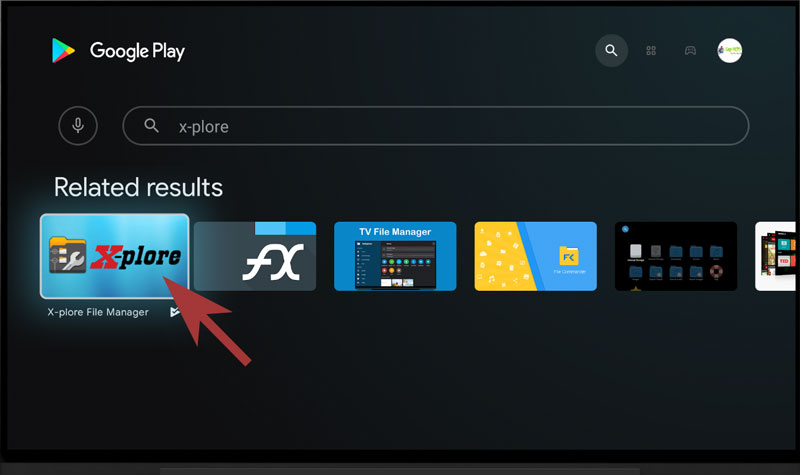The image size is (800, 475).
Task: Select the X-plore File Manager app card
Action: click(115, 256)
